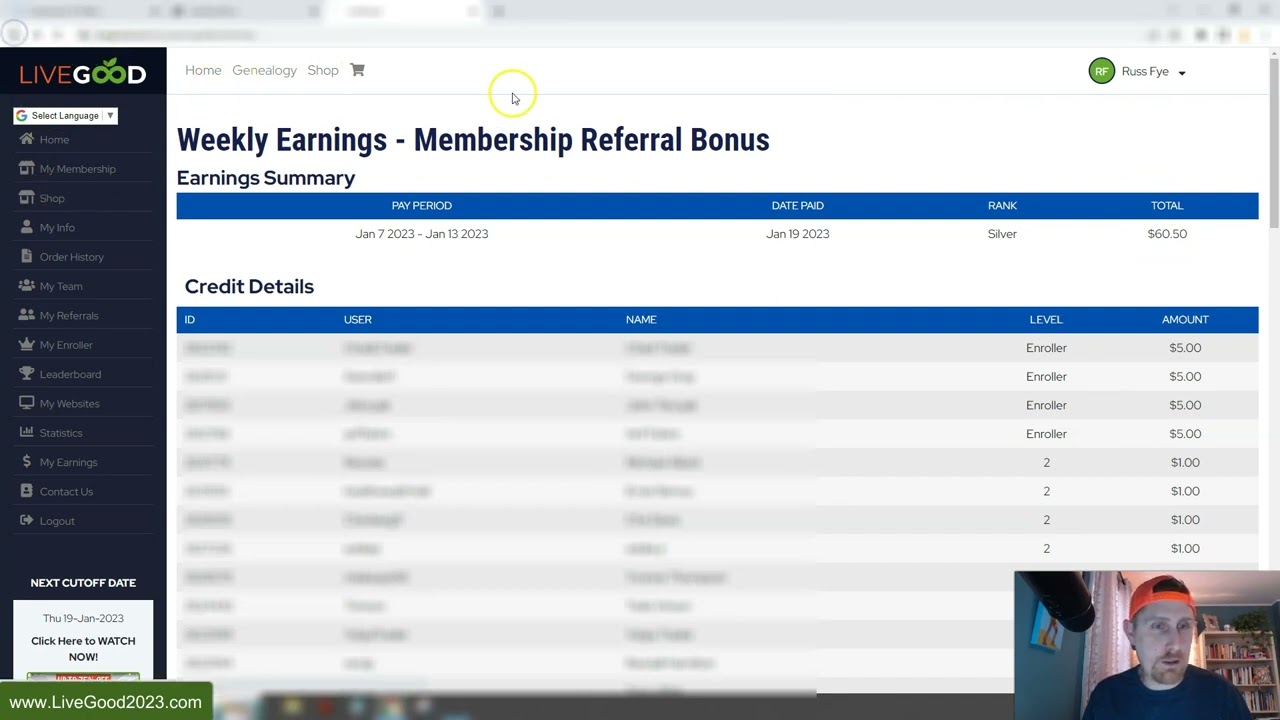
Task: Click the USER column header
Action: (358, 319)
